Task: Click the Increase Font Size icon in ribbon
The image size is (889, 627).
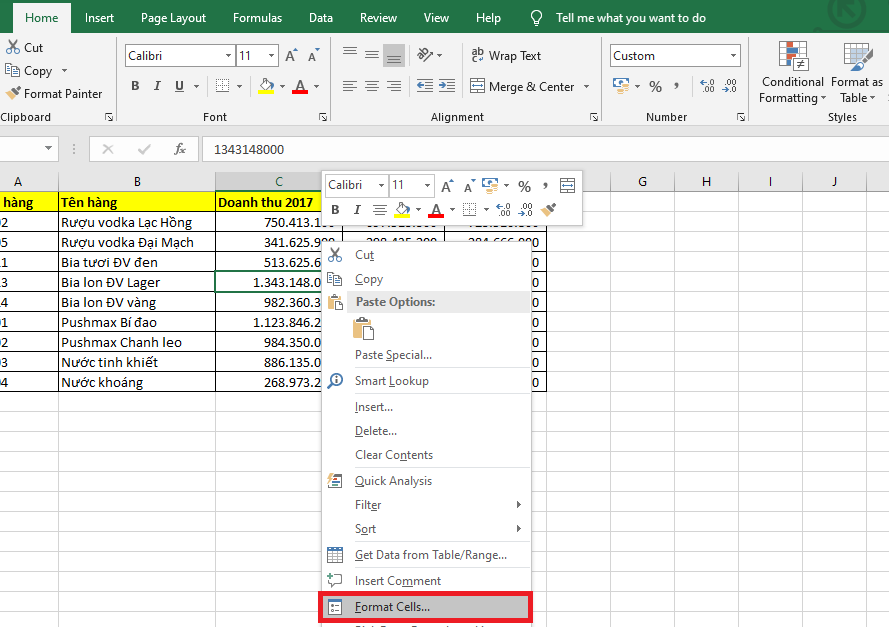Action: coord(291,56)
